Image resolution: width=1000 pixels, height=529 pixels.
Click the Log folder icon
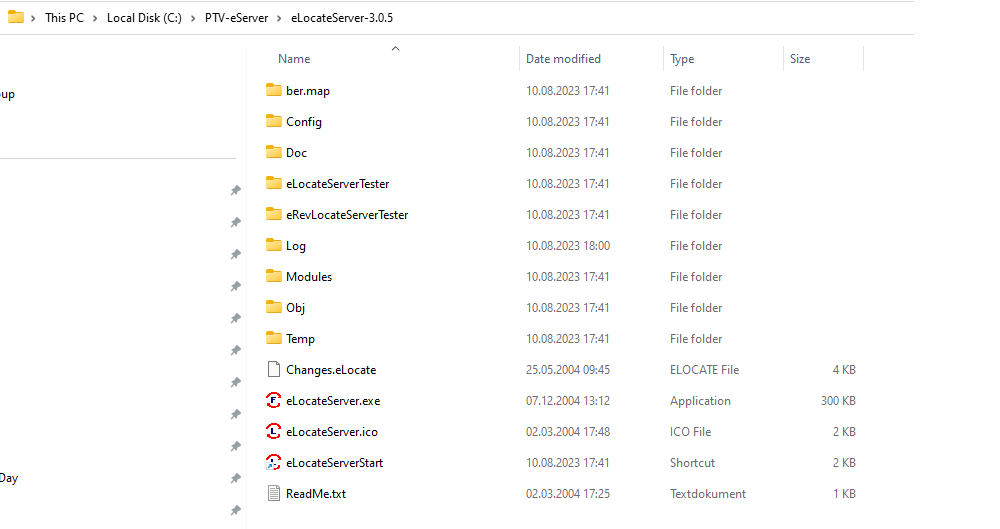(274, 246)
